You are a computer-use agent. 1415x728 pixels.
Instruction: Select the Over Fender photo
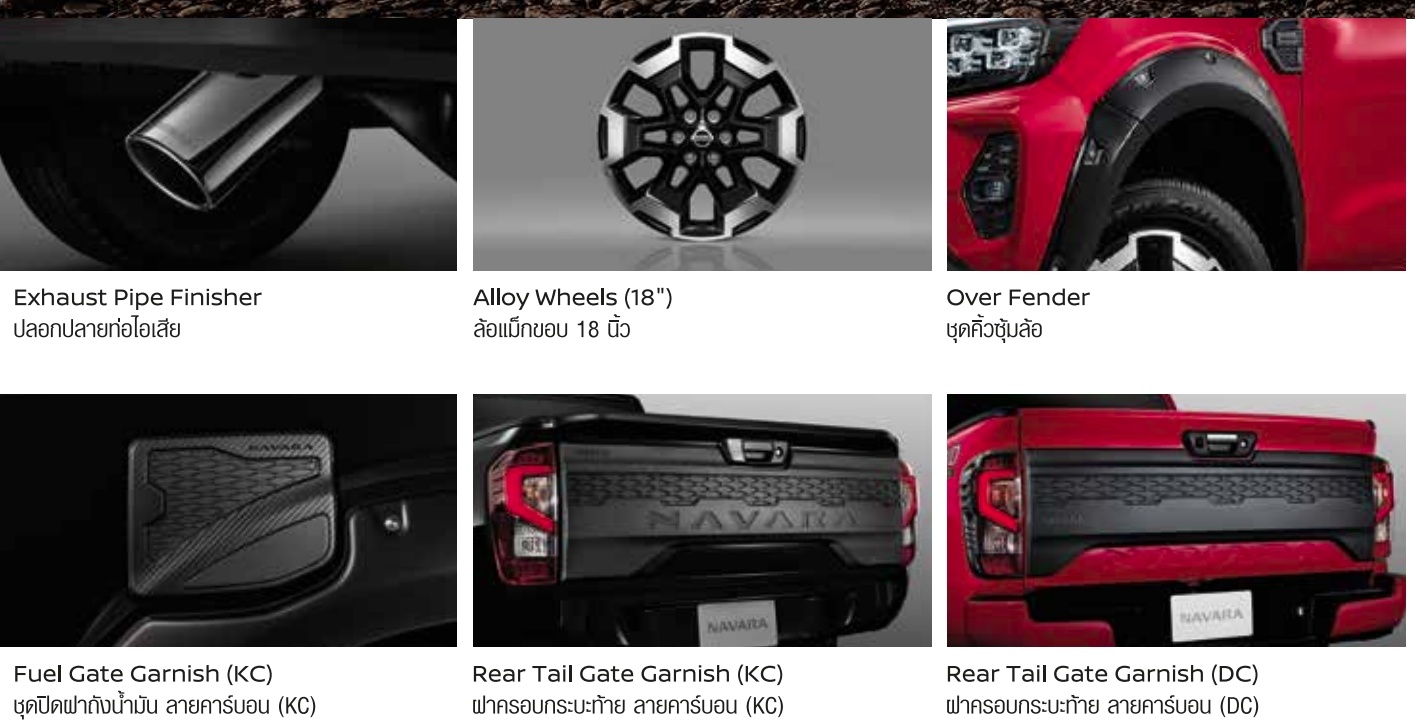pos(1176,144)
